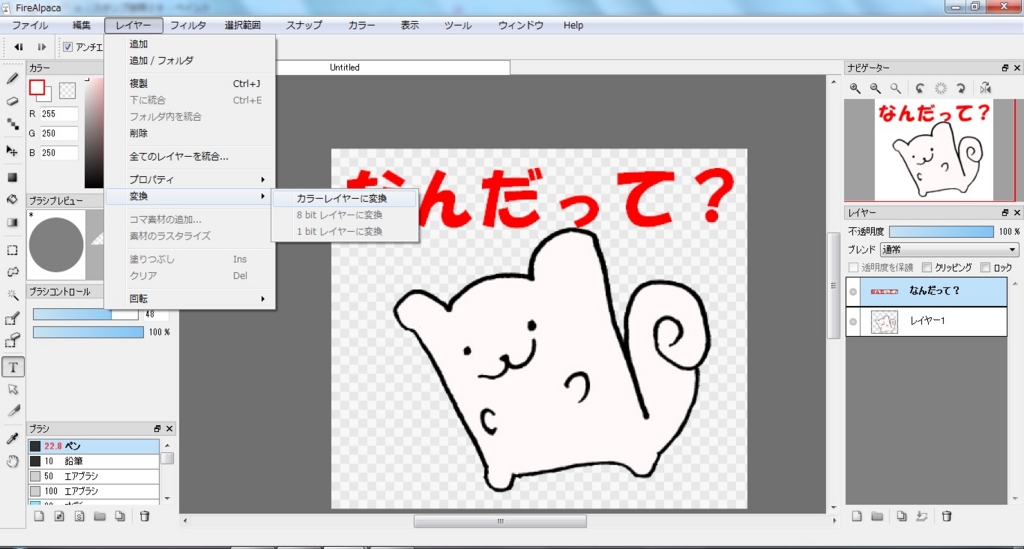1024x549 pixels.
Task: Enable the ロック checkbox
Action: (985, 268)
